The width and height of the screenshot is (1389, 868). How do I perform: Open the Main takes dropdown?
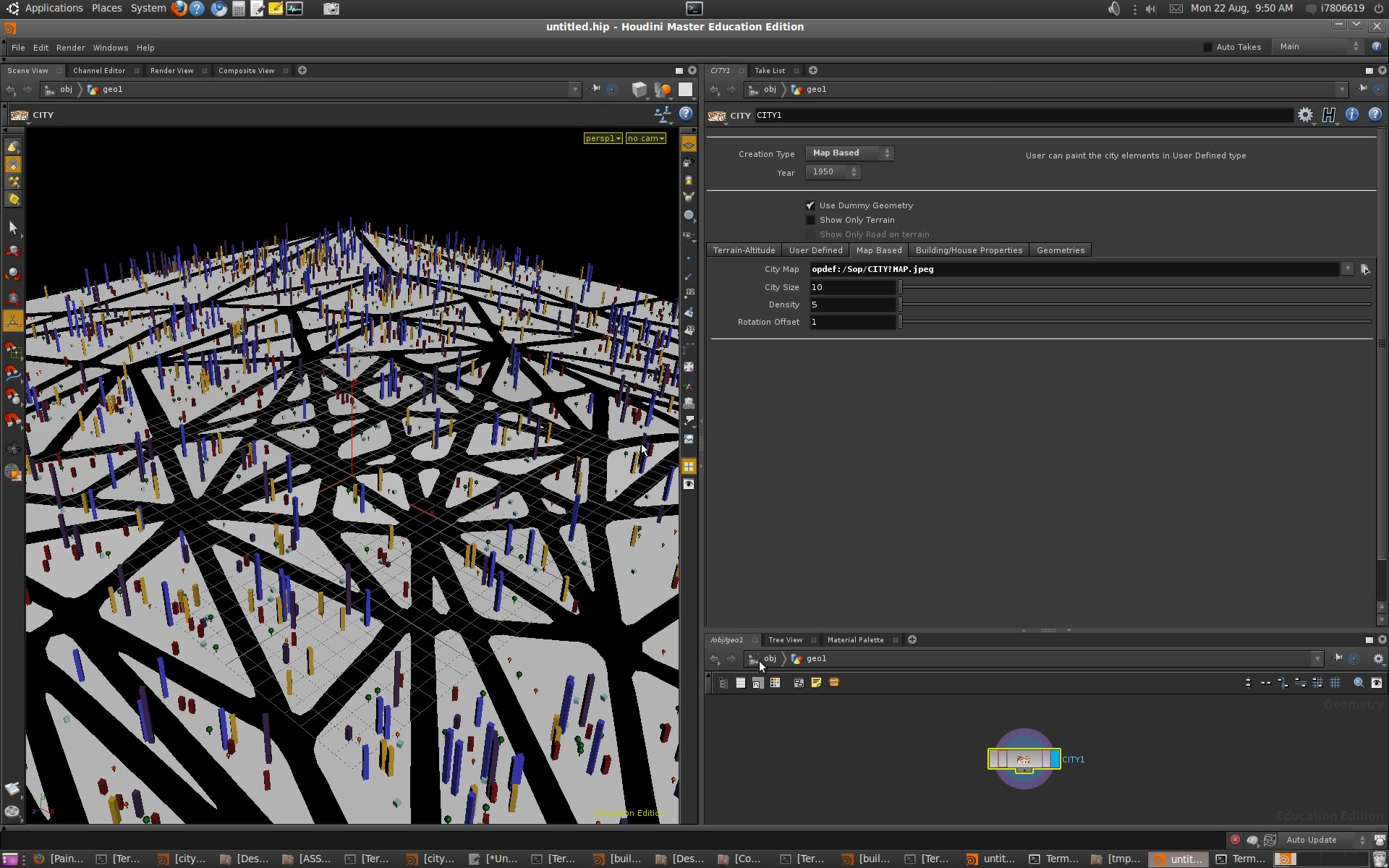point(1318,47)
